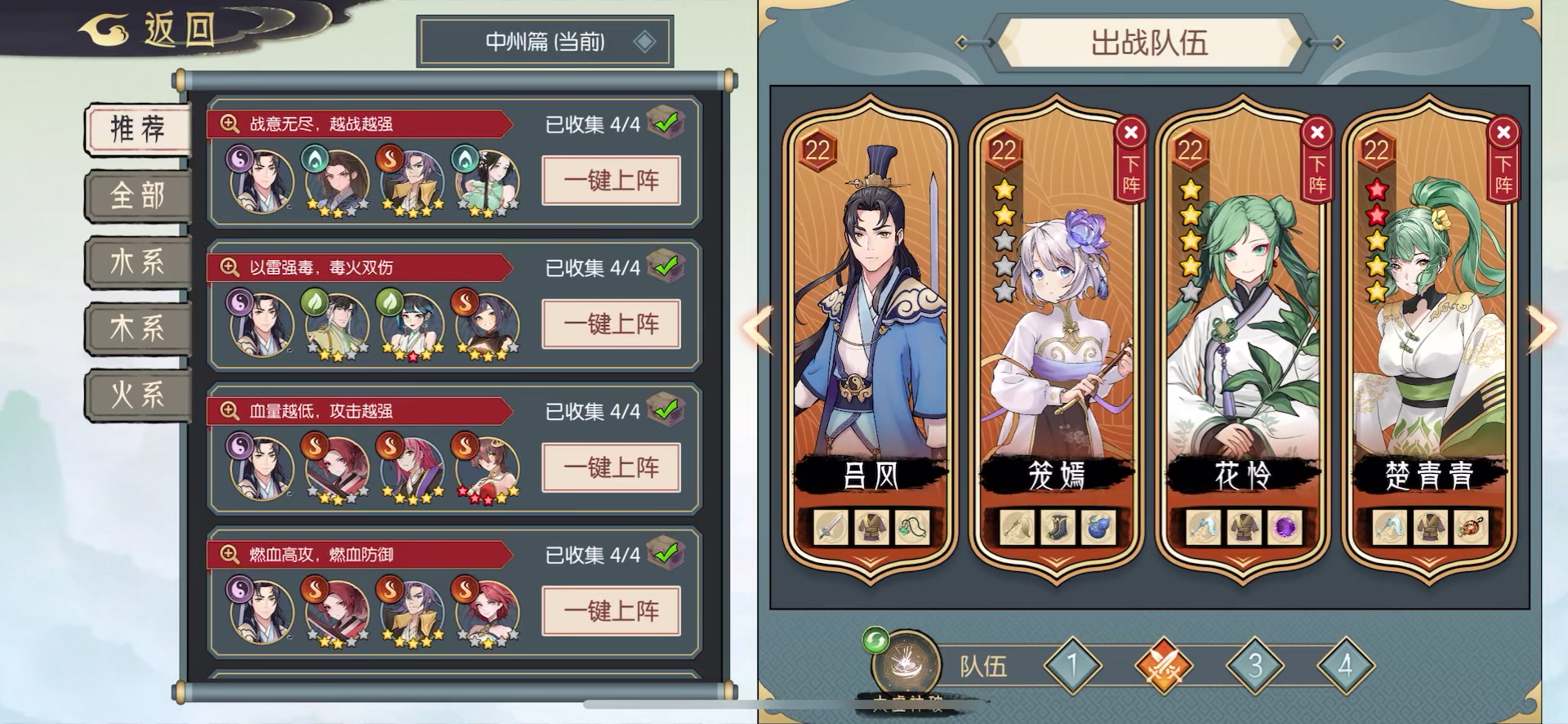Click 一键上阵 for 以雷强毒 lineup

tap(611, 324)
